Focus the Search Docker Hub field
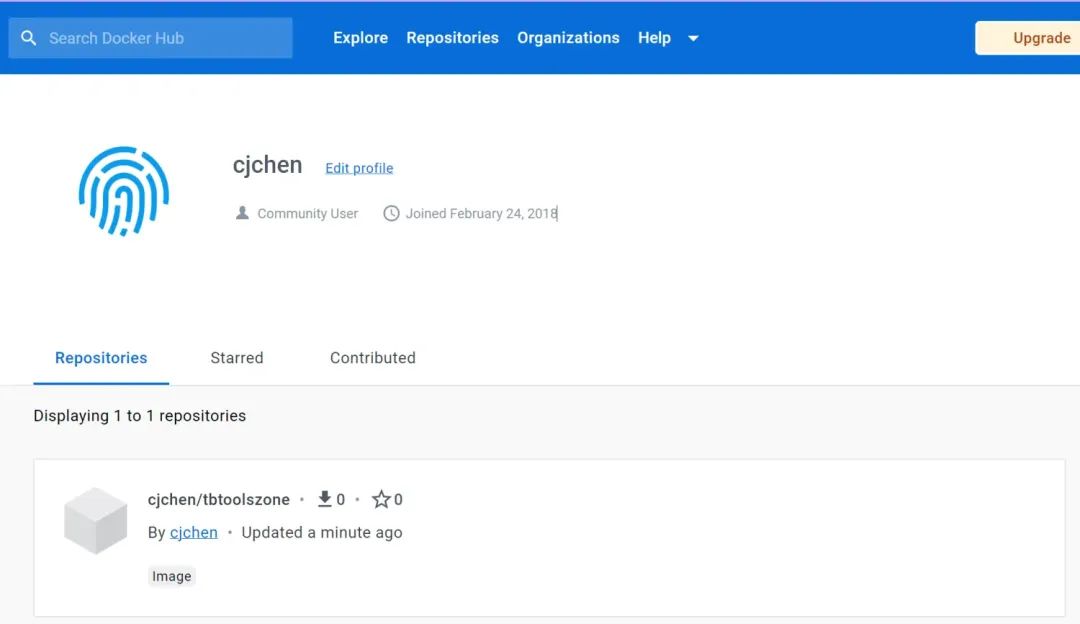Viewport: 1080px width, 624px height. [x=150, y=38]
